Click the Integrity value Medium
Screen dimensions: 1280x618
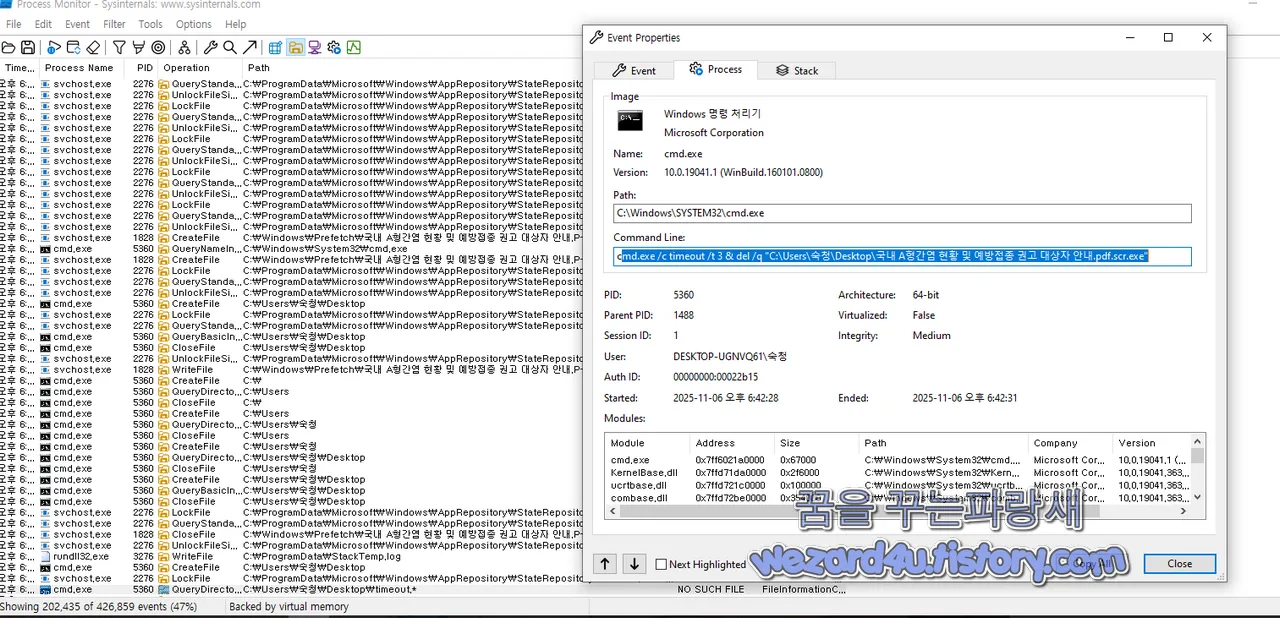(x=931, y=335)
